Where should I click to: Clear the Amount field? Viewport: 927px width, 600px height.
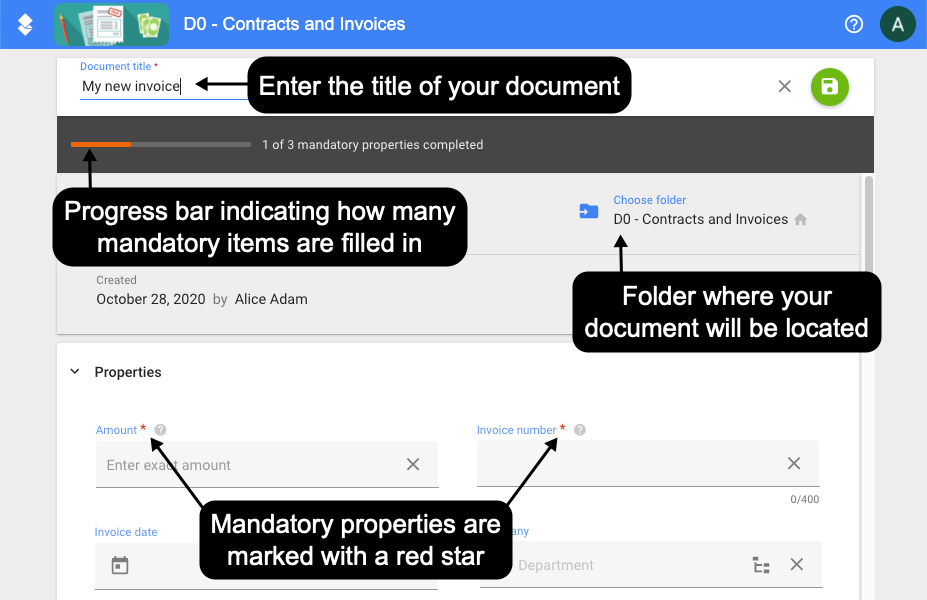click(413, 464)
